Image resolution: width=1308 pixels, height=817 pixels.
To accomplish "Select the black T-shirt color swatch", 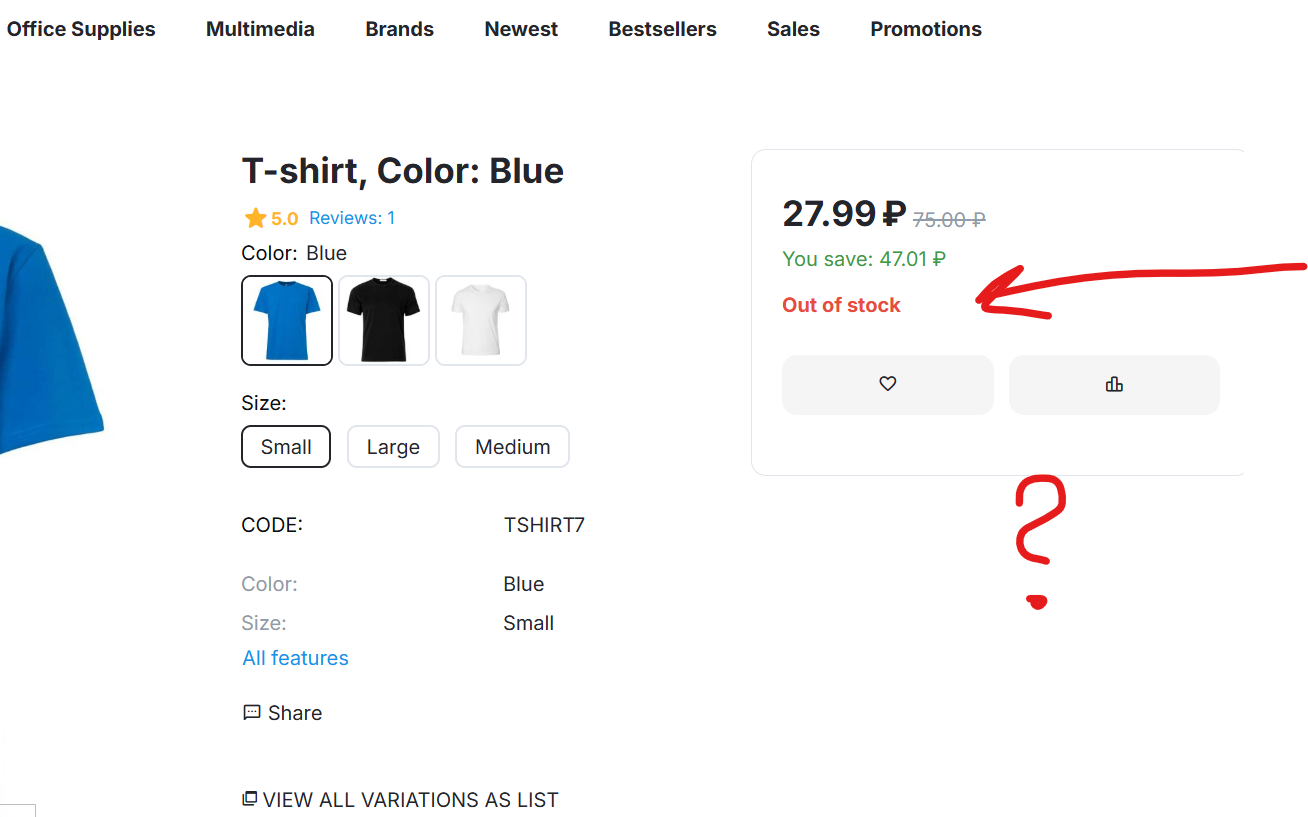I will pos(384,320).
